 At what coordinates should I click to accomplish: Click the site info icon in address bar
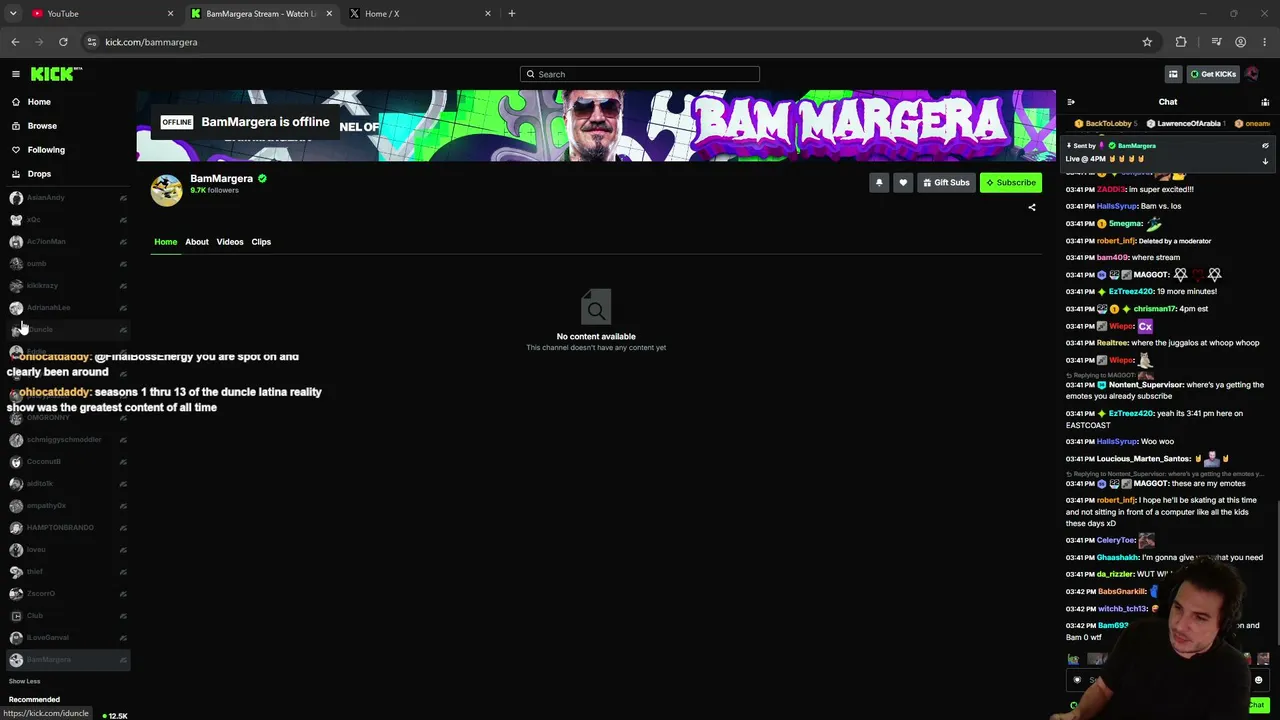[91, 42]
